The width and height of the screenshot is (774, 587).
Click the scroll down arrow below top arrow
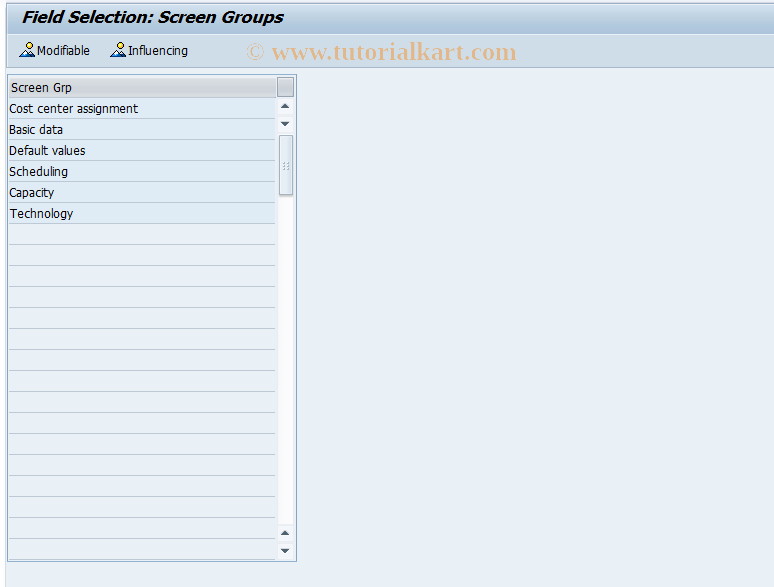(285, 123)
